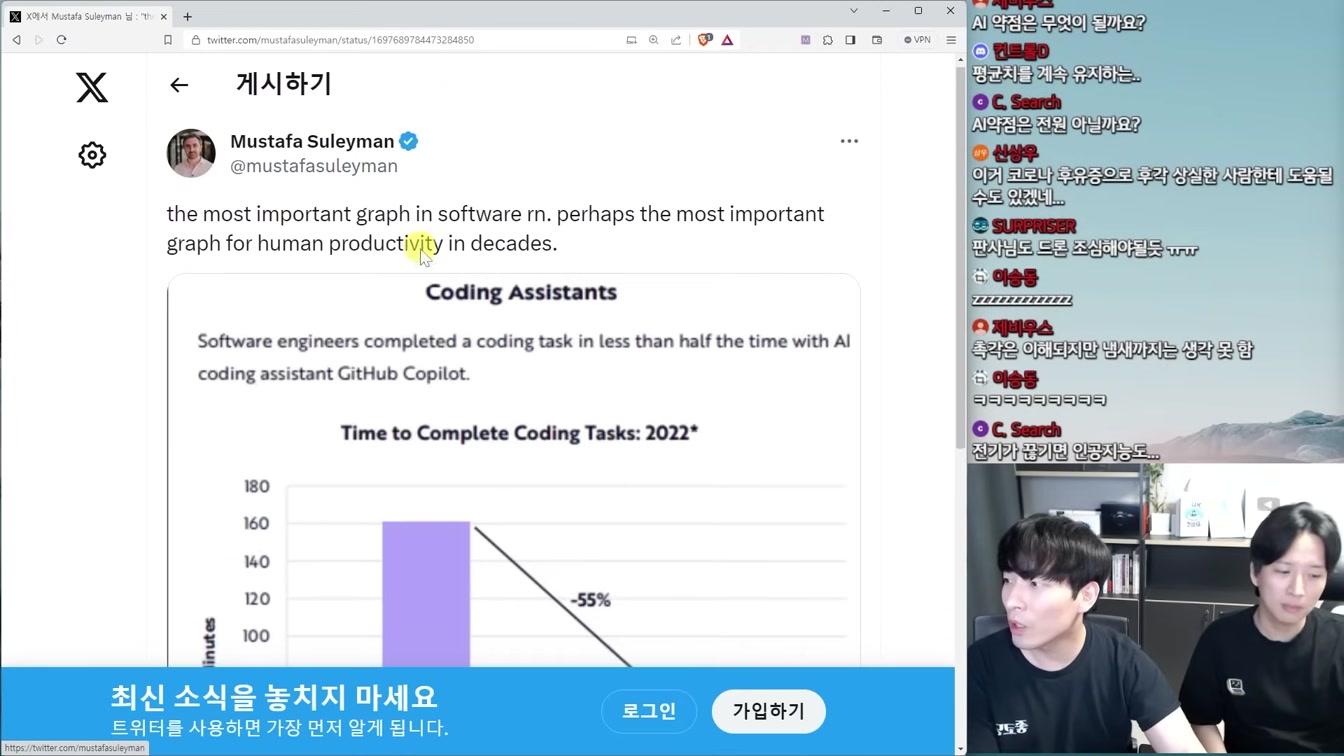Screen dimensions: 1344x756
Task: Click the @mustafasuleyman handle
Action: pyautogui.click(x=314, y=166)
